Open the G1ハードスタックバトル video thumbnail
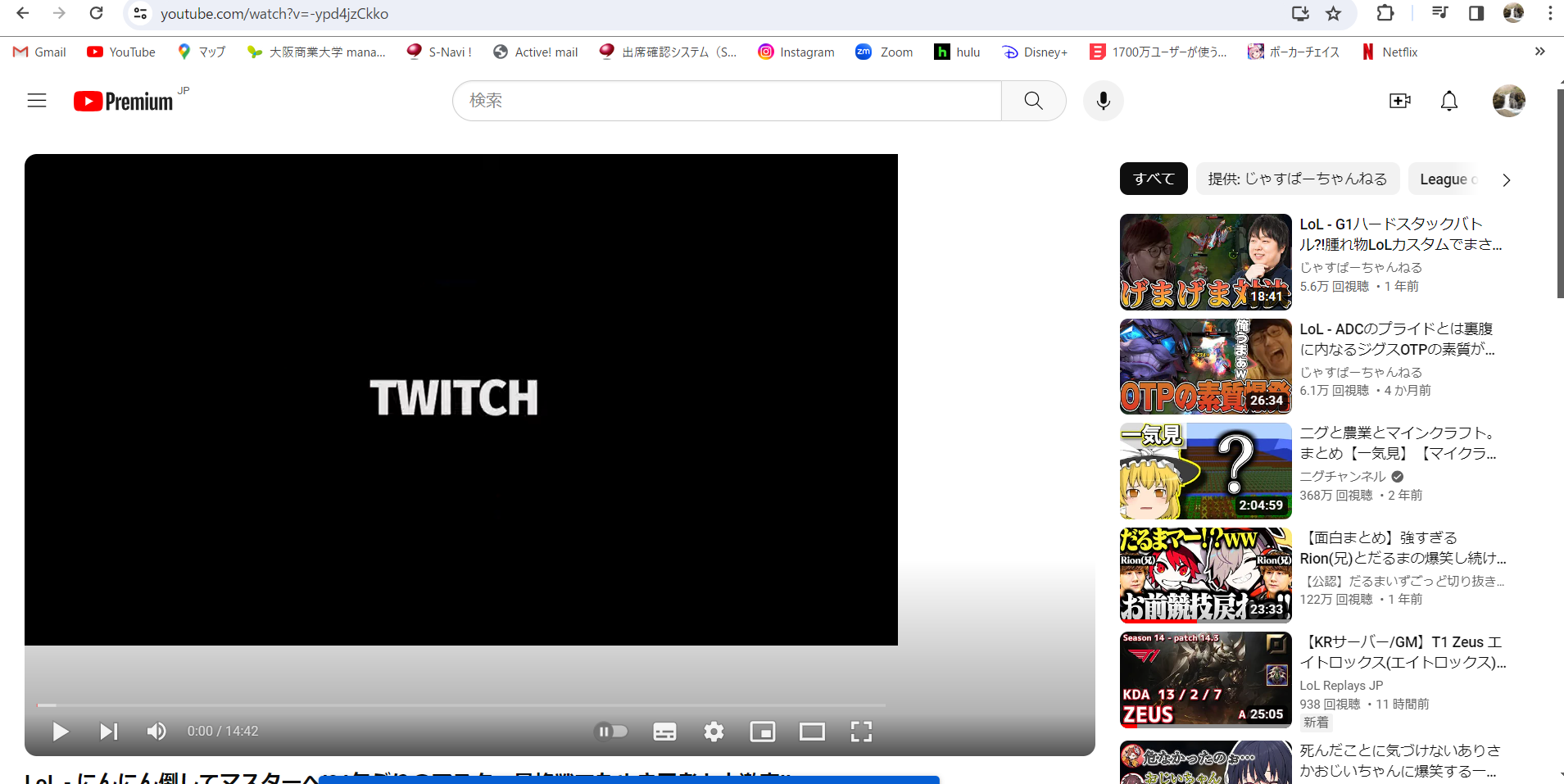 (1205, 261)
